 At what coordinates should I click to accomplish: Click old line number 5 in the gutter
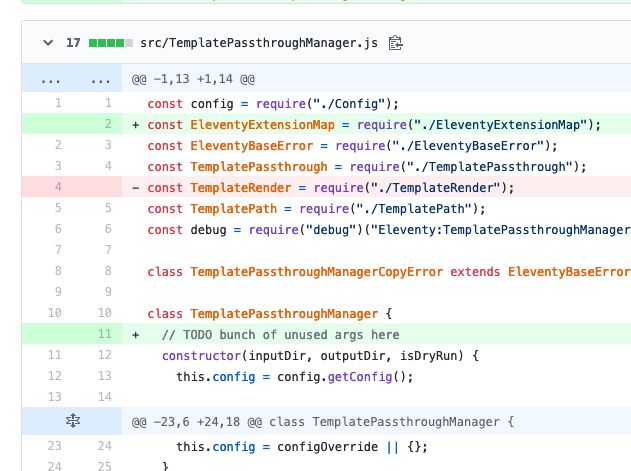click(58, 208)
